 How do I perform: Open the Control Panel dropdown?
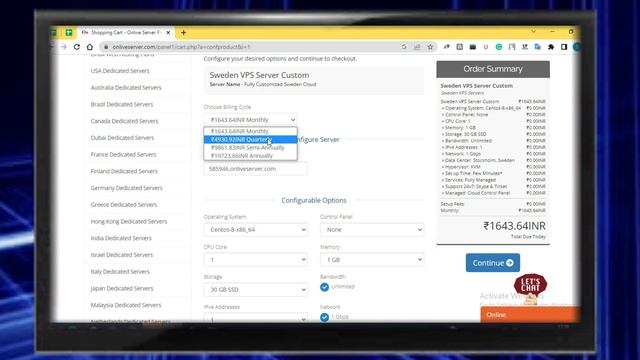(x=372, y=229)
